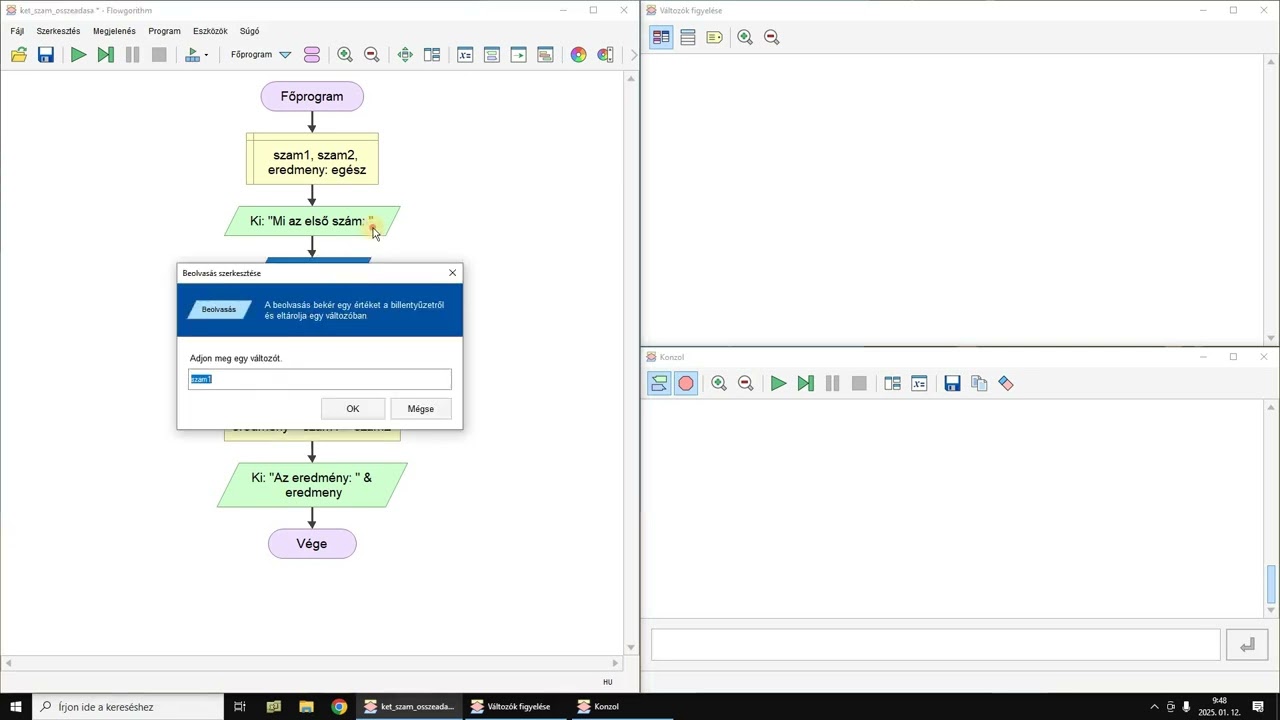Toggle the first view mode in Változók figyelése

(x=661, y=37)
